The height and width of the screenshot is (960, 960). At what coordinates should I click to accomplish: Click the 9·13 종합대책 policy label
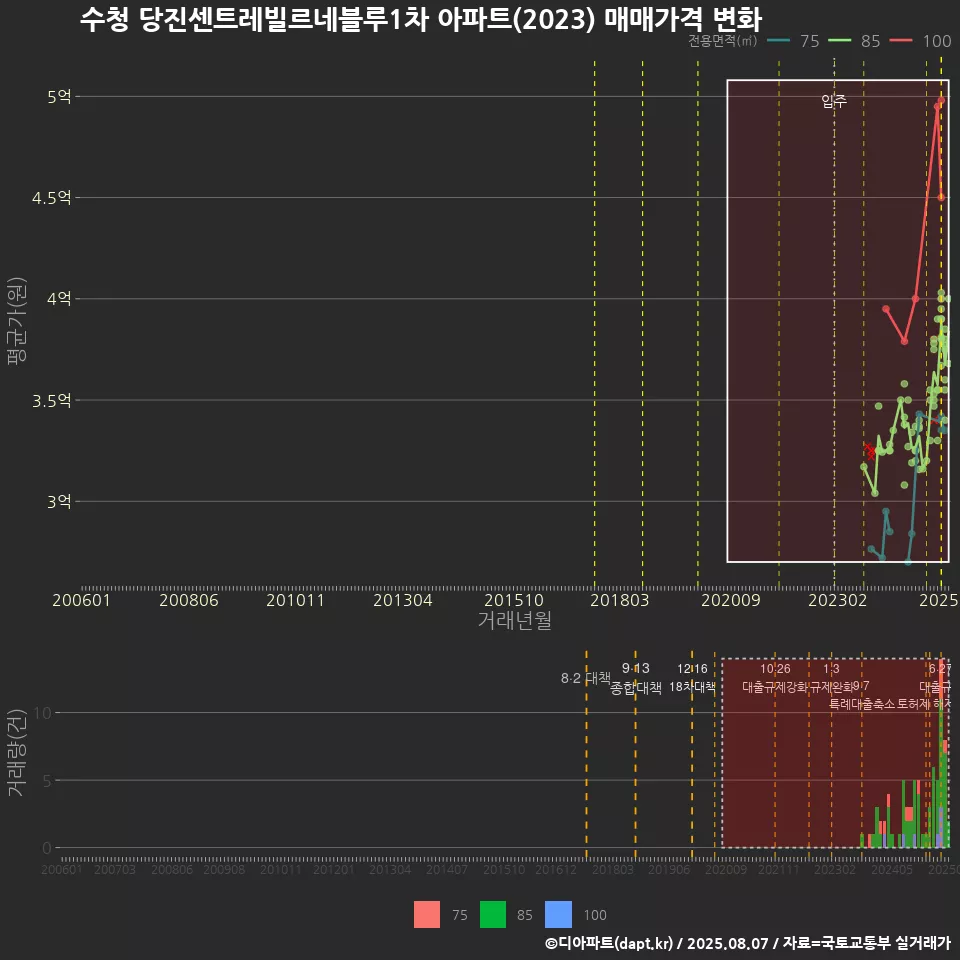coord(636,678)
